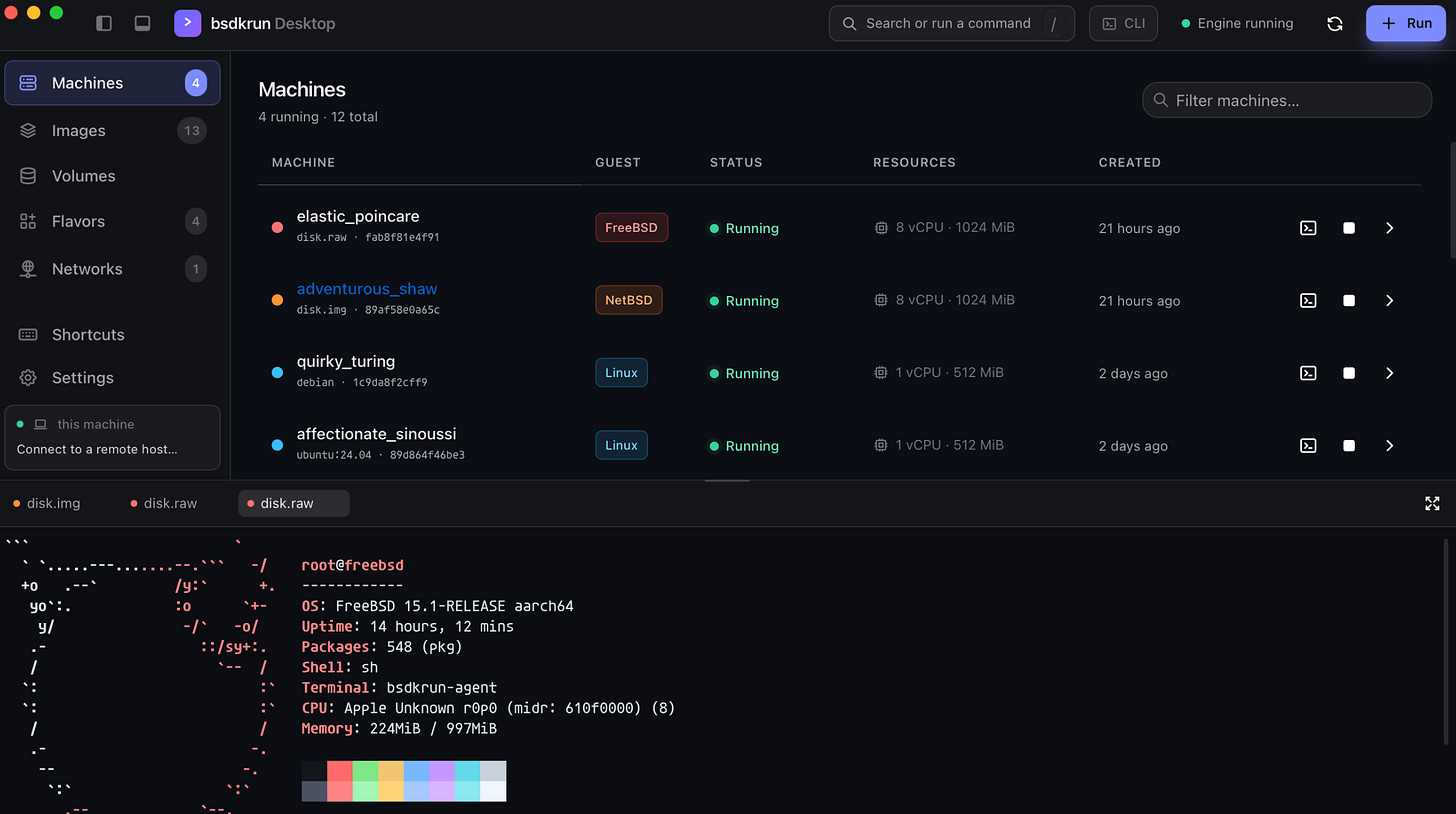1456x814 pixels.
Task: Click the Linux badge in affectionate_sinoussi row
Action: [x=621, y=445]
